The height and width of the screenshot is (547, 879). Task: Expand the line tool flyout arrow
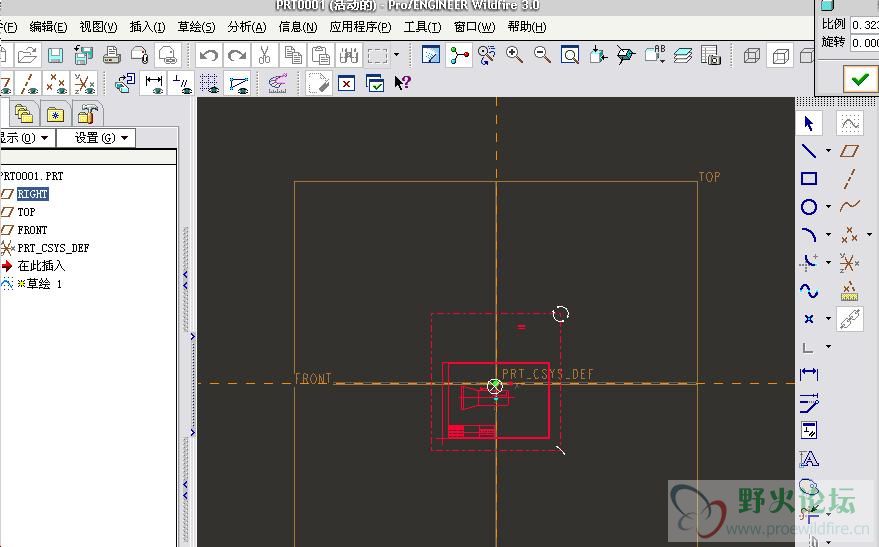(829, 151)
